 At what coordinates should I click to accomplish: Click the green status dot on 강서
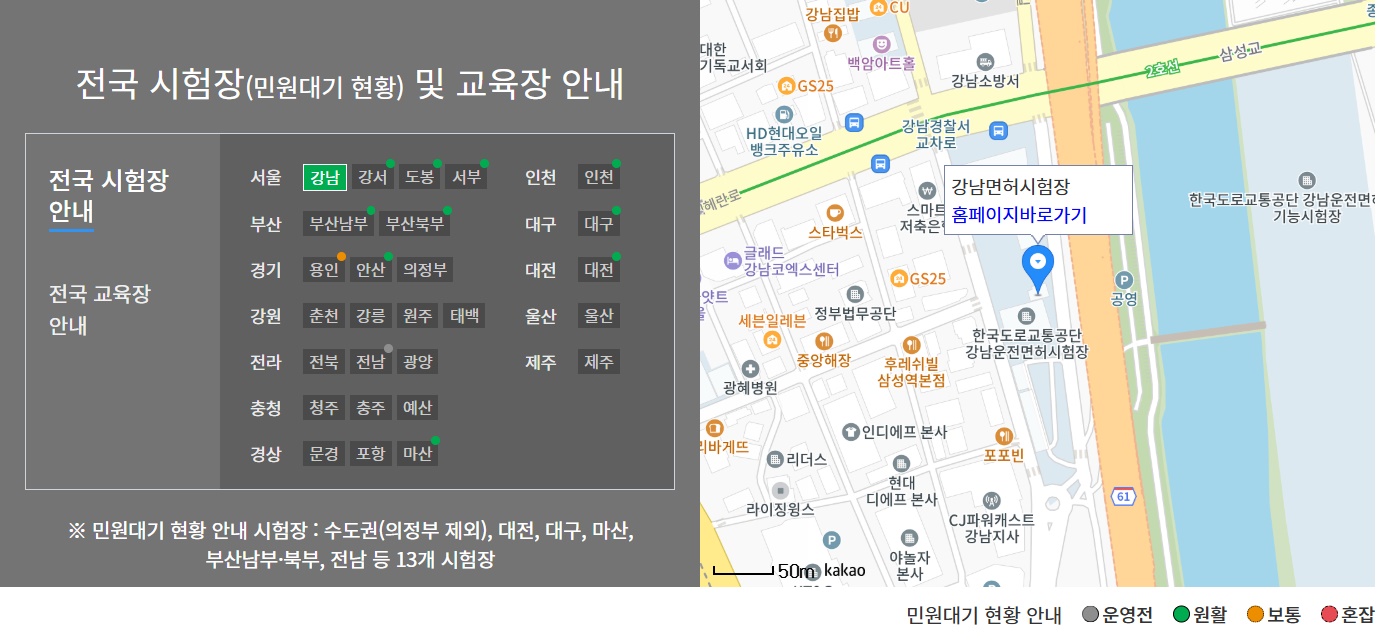click(x=388, y=162)
